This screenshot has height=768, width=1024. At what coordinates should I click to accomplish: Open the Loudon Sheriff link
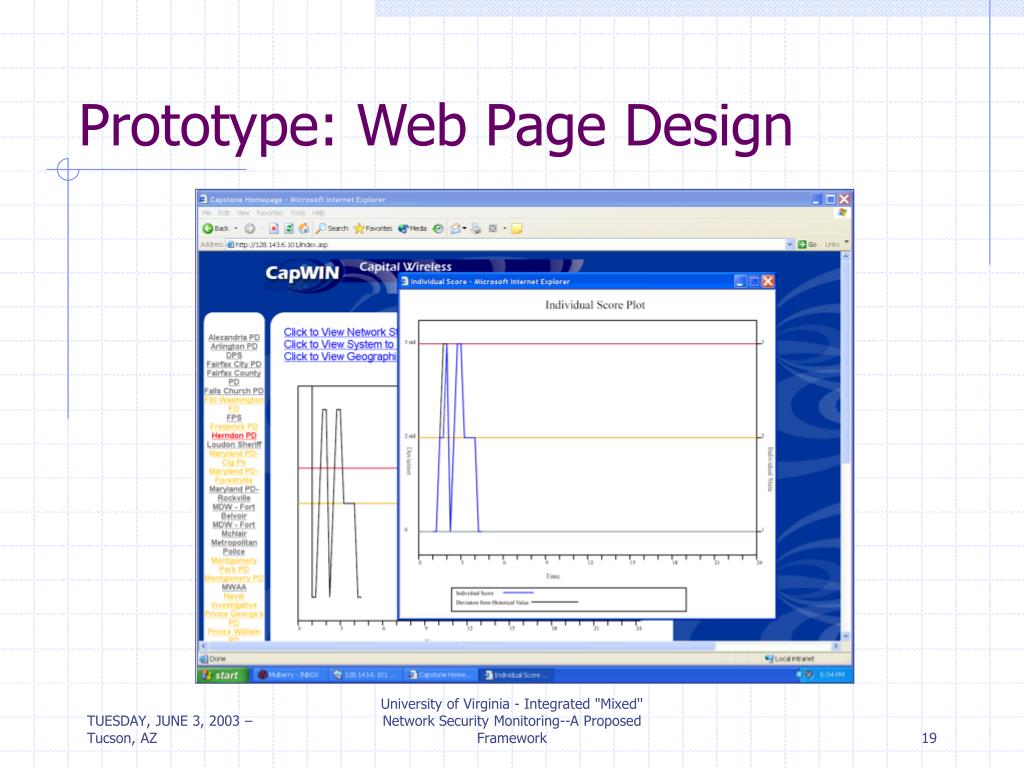tap(234, 445)
